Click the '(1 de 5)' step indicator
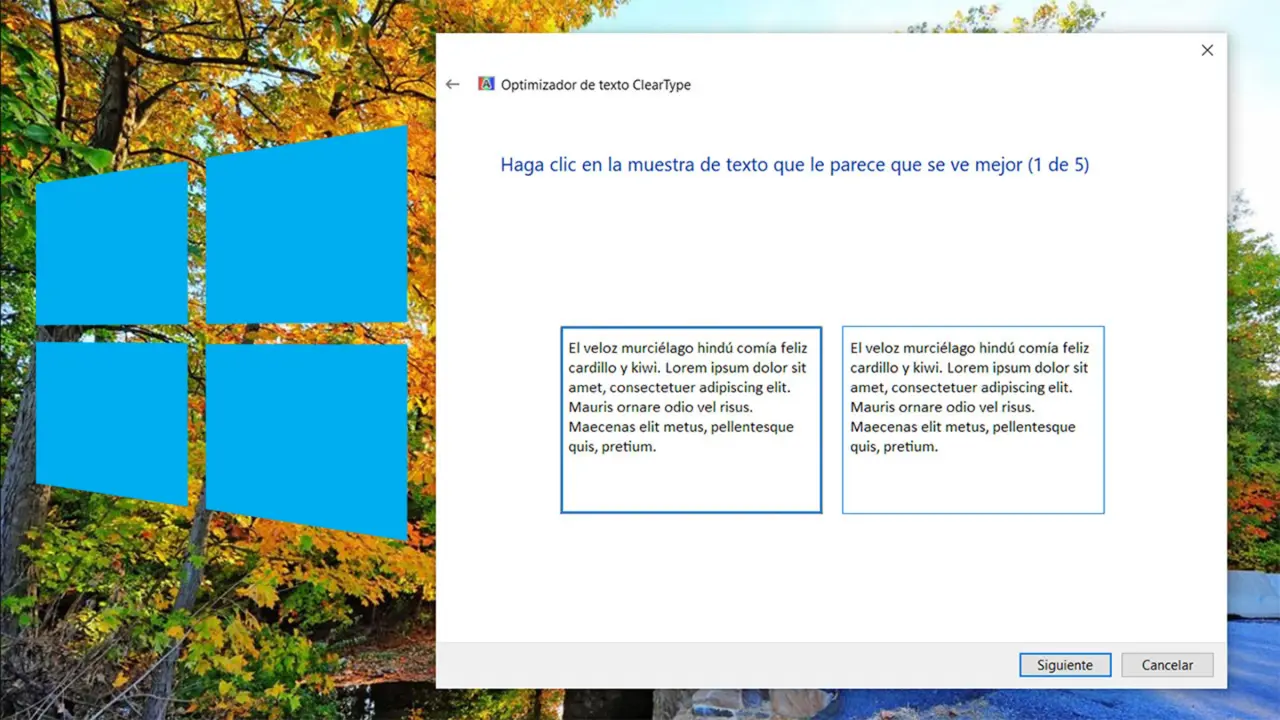 pos(1058,165)
